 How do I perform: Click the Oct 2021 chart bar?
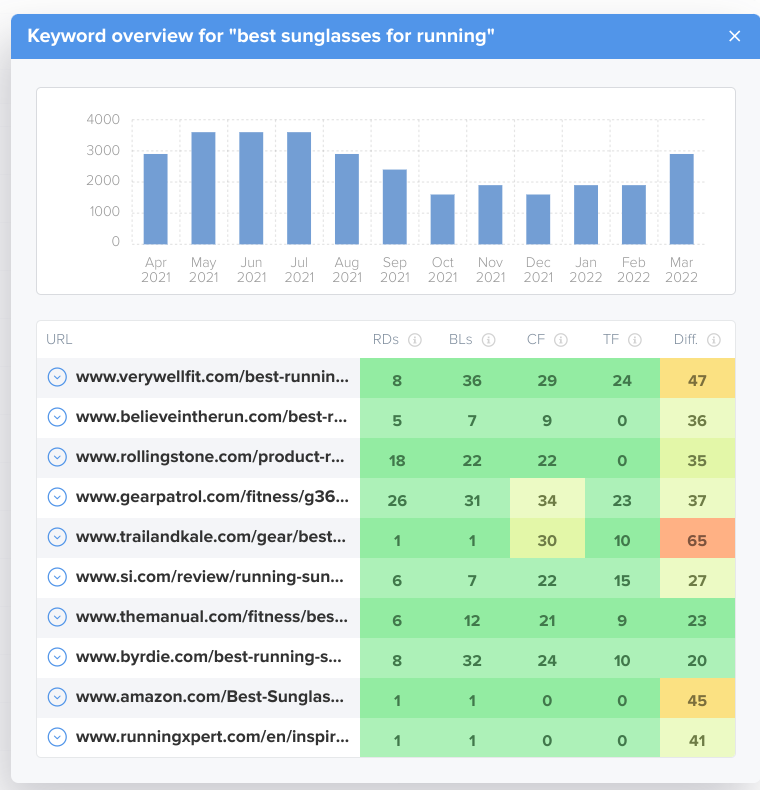tap(442, 219)
